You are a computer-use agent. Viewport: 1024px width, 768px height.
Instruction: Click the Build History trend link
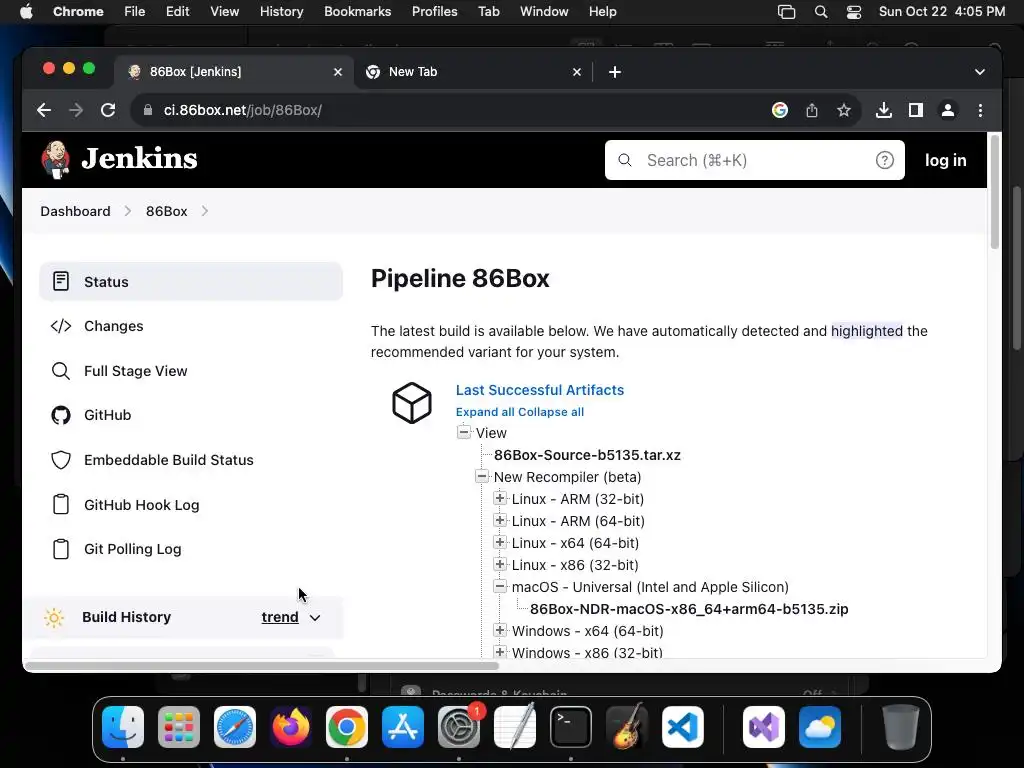click(x=280, y=617)
